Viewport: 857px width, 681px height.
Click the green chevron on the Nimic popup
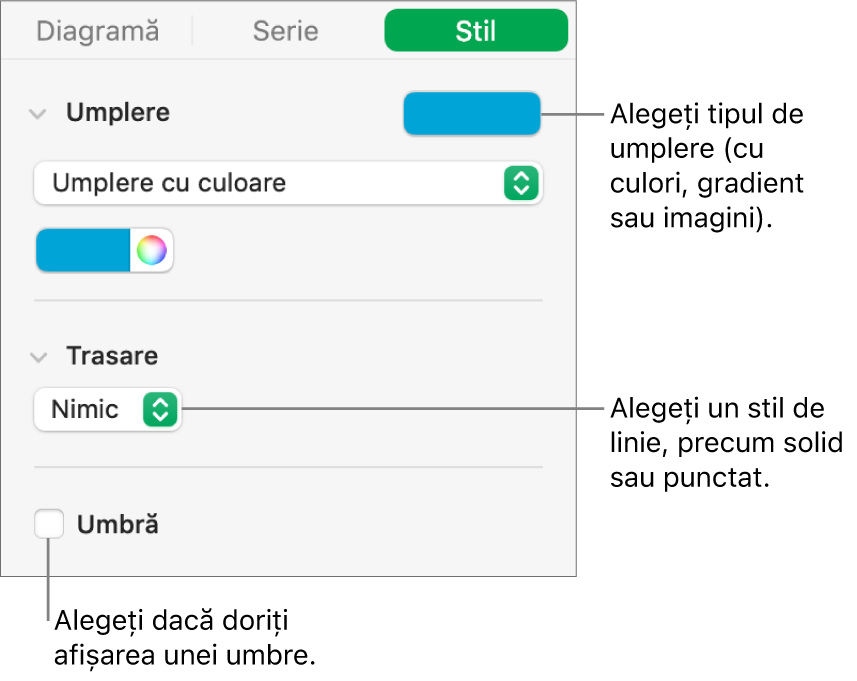pyautogui.click(x=160, y=409)
